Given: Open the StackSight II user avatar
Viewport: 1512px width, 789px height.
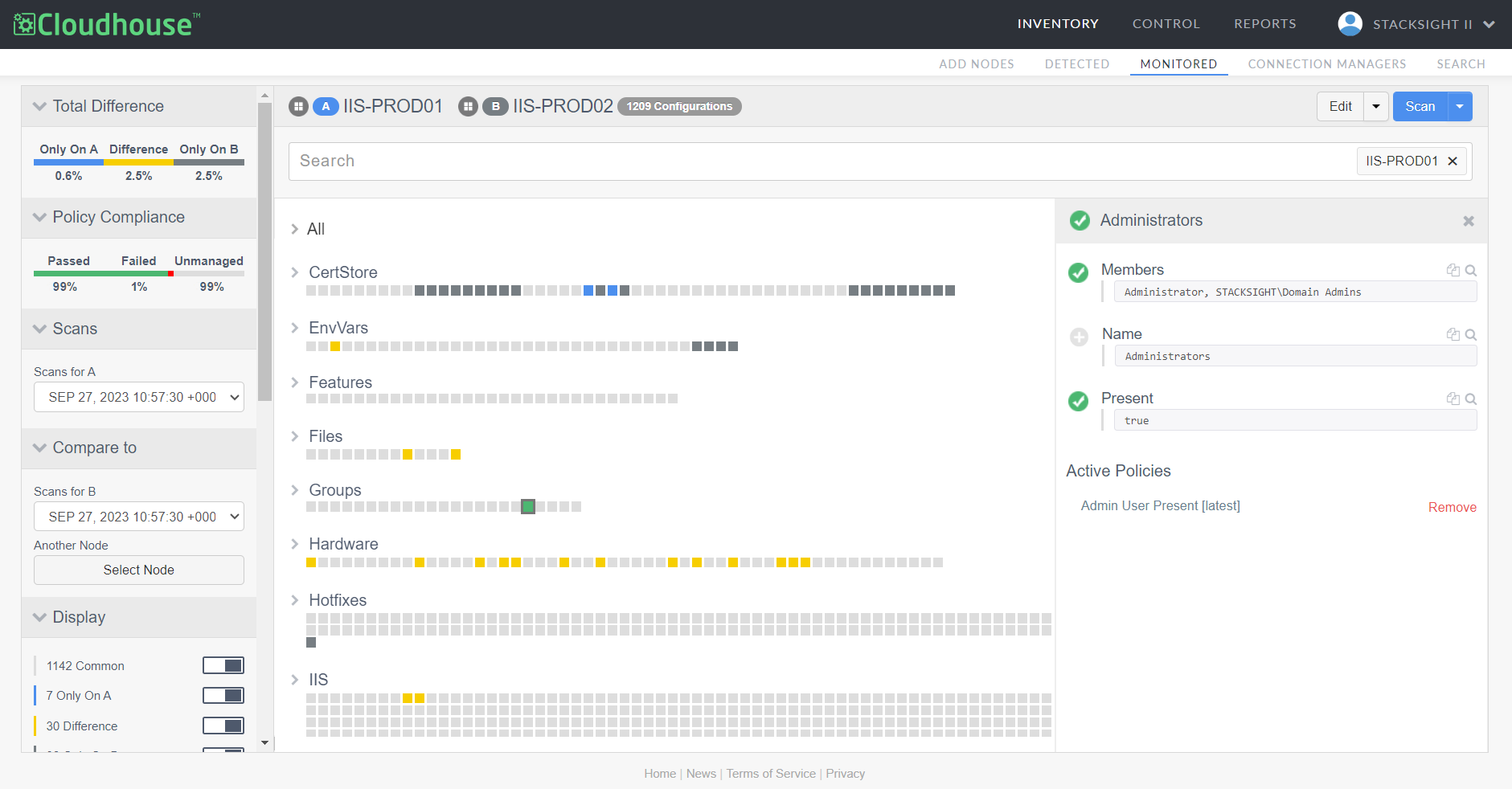Looking at the screenshot, I should [x=1350, y=24].
